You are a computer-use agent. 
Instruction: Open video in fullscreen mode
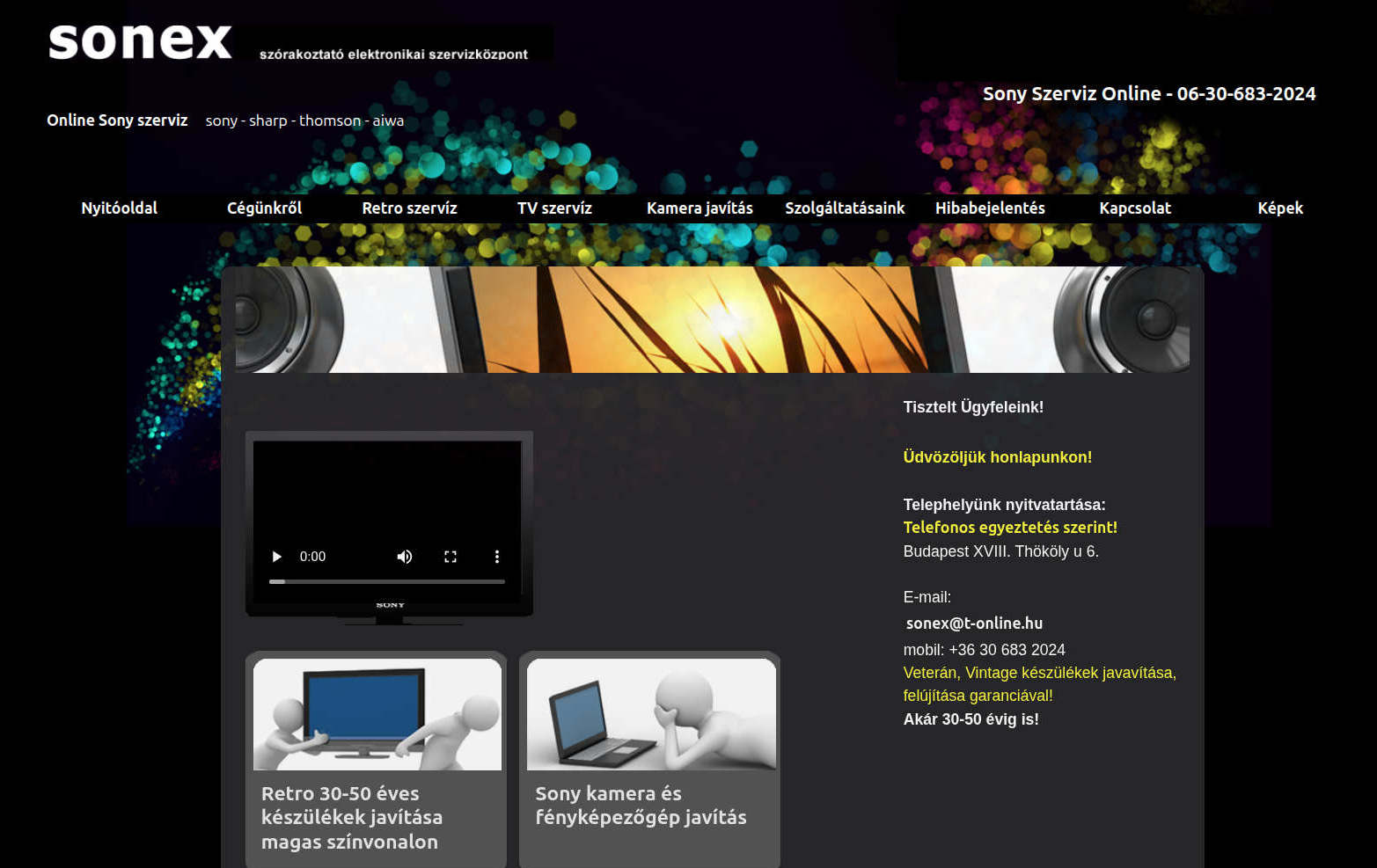coord(450,557)
